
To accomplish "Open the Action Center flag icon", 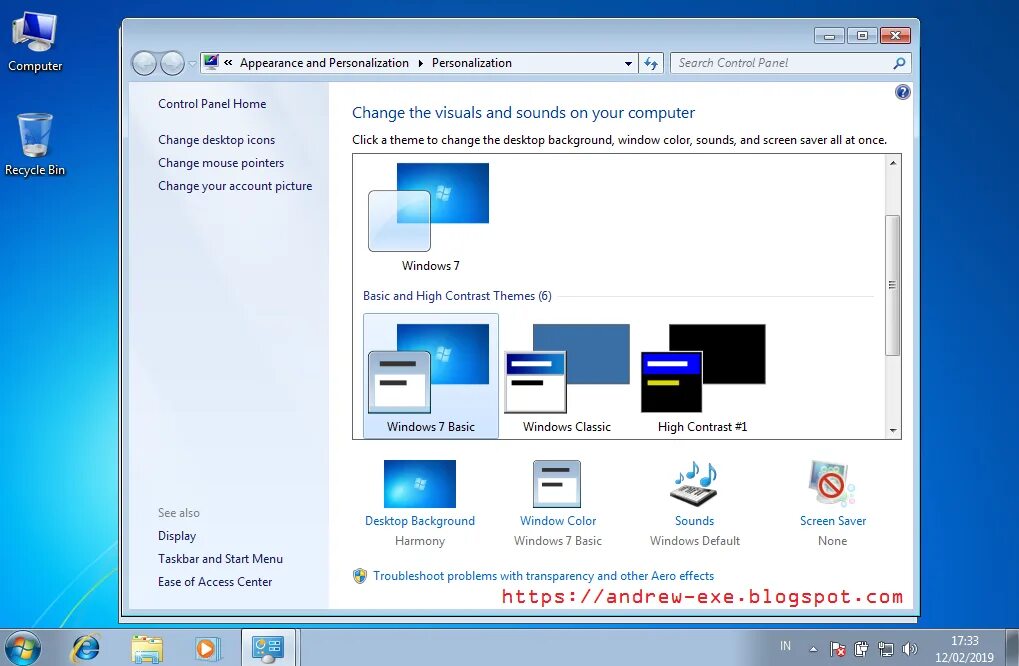I will 838,648.
